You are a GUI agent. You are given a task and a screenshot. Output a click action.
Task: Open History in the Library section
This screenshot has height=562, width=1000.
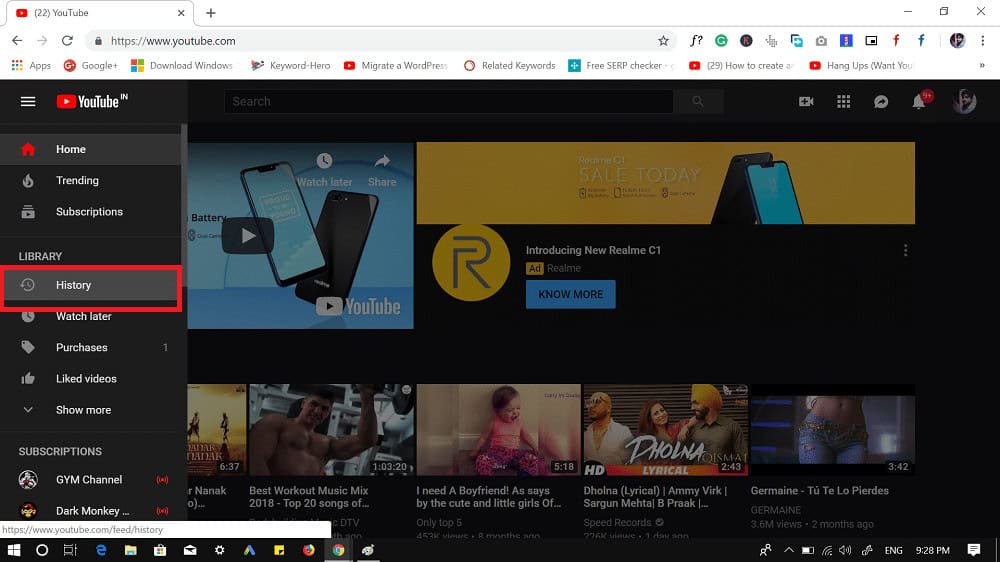(90, 285)
